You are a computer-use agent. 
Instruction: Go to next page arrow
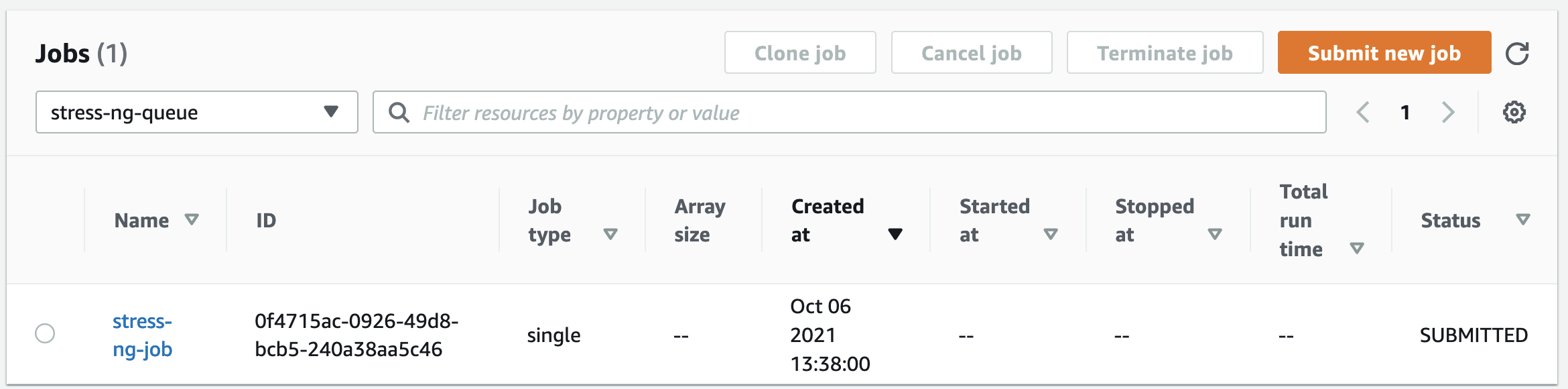[x=1448, y=112]
